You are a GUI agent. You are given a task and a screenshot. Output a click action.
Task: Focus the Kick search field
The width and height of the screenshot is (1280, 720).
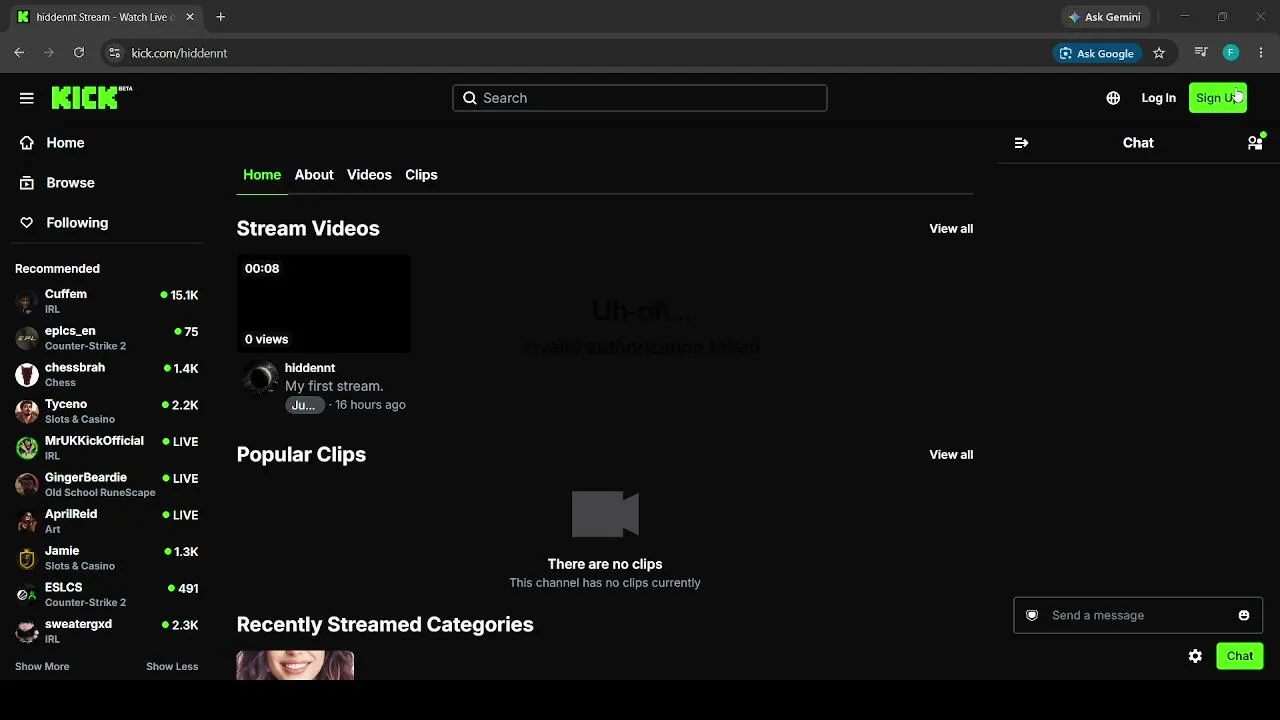coord(640,98)
